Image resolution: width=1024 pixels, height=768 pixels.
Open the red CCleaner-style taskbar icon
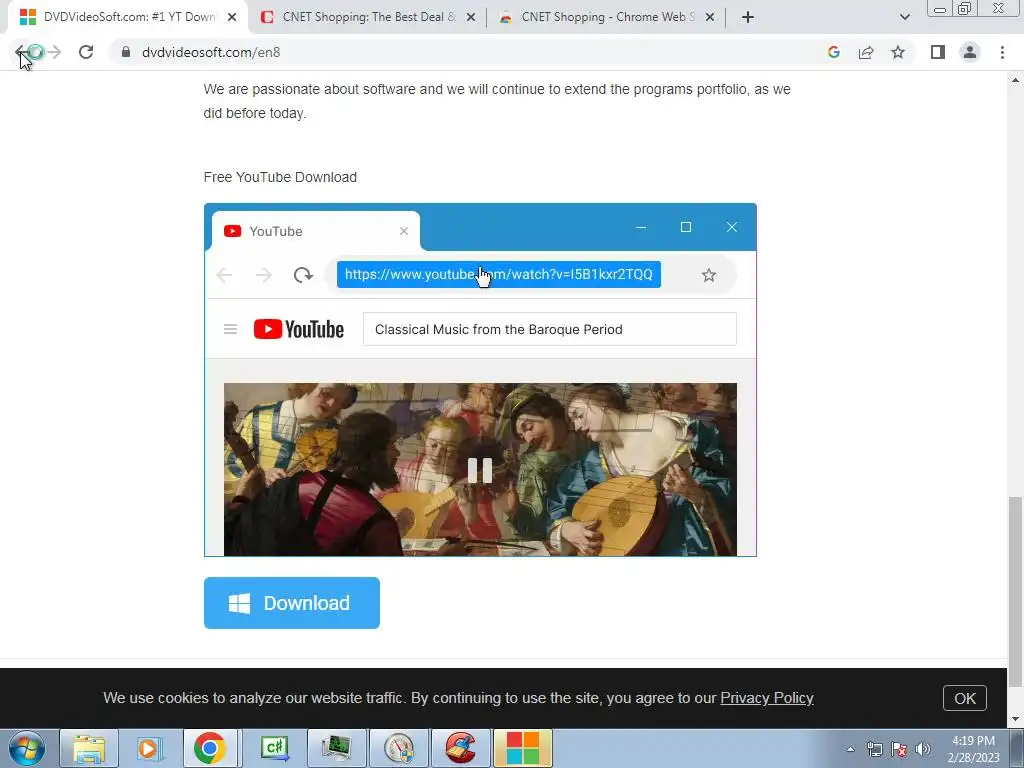461,748
